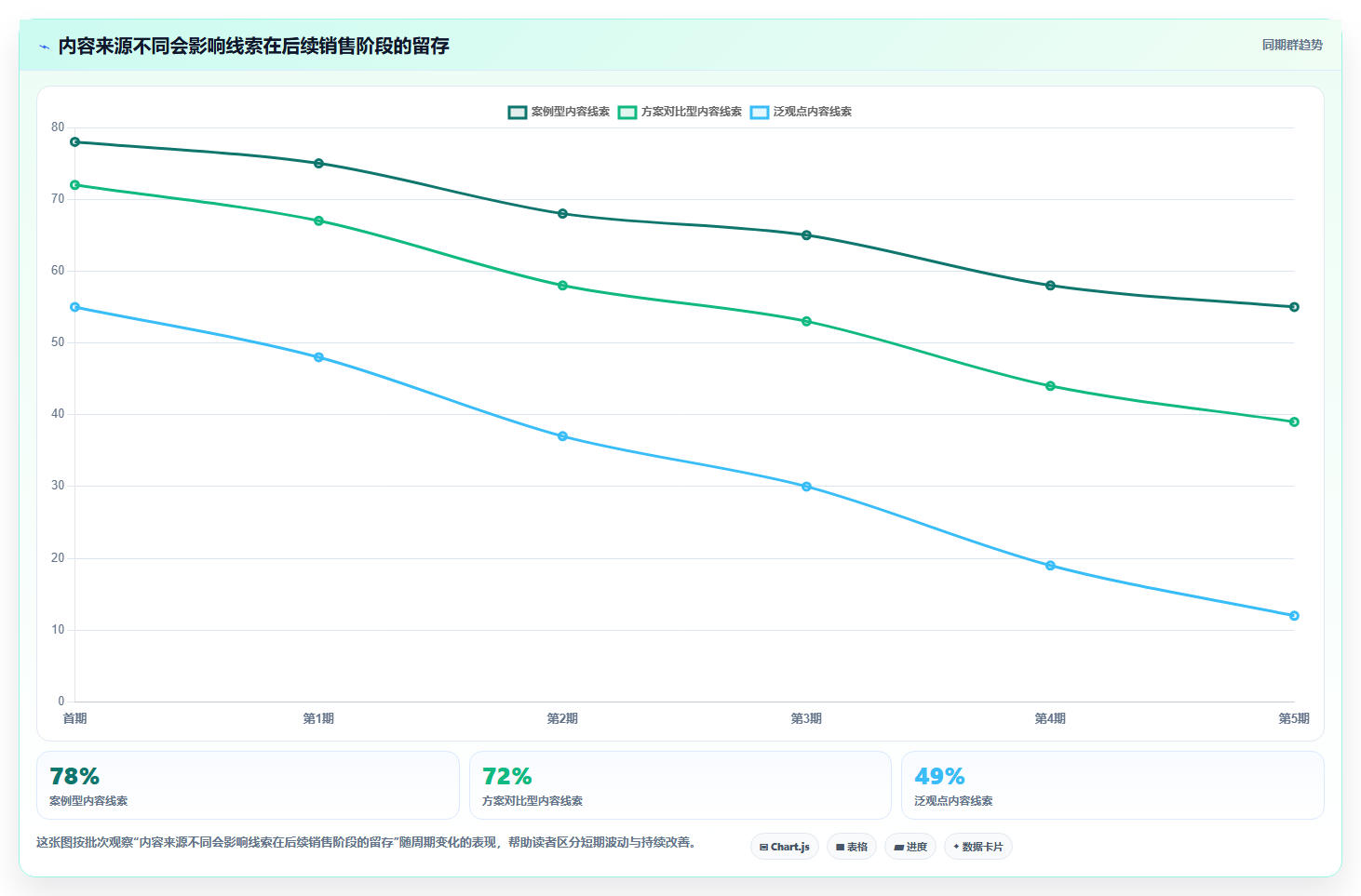Click the 表格 chip

point(852,847)
